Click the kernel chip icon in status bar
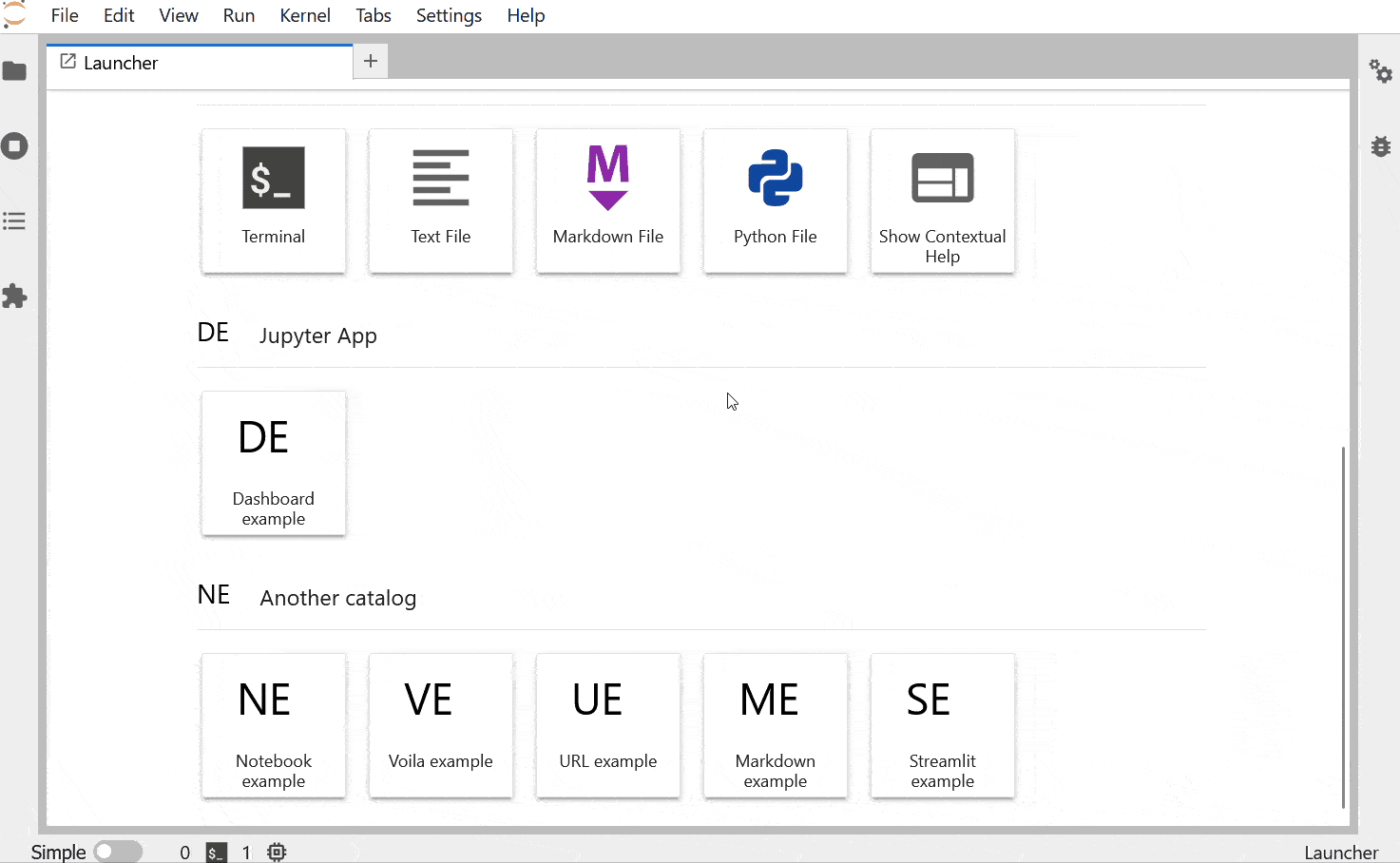The image size is (1400, 863). [x=277, y=853]
